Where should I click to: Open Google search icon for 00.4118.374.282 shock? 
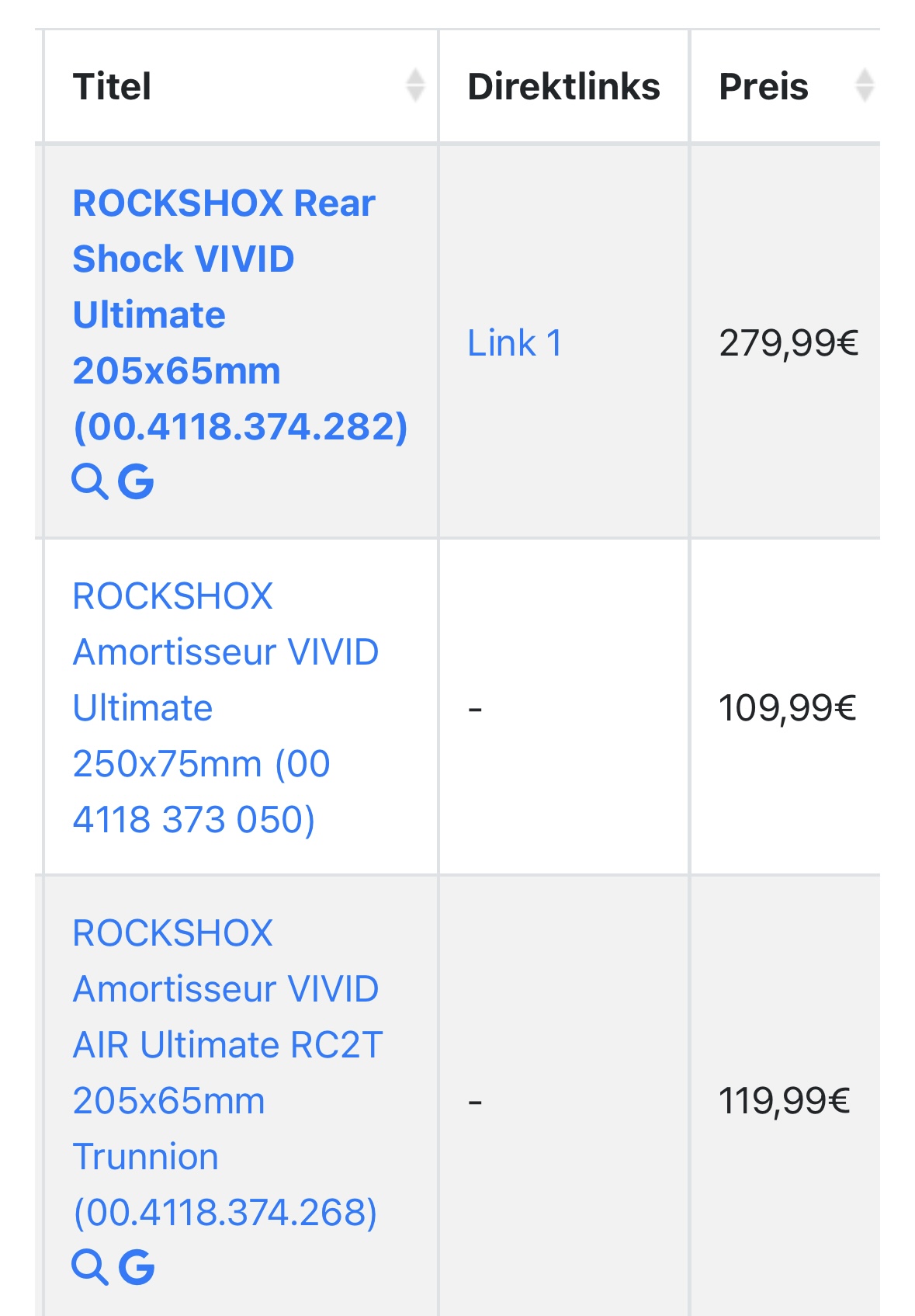136,481
